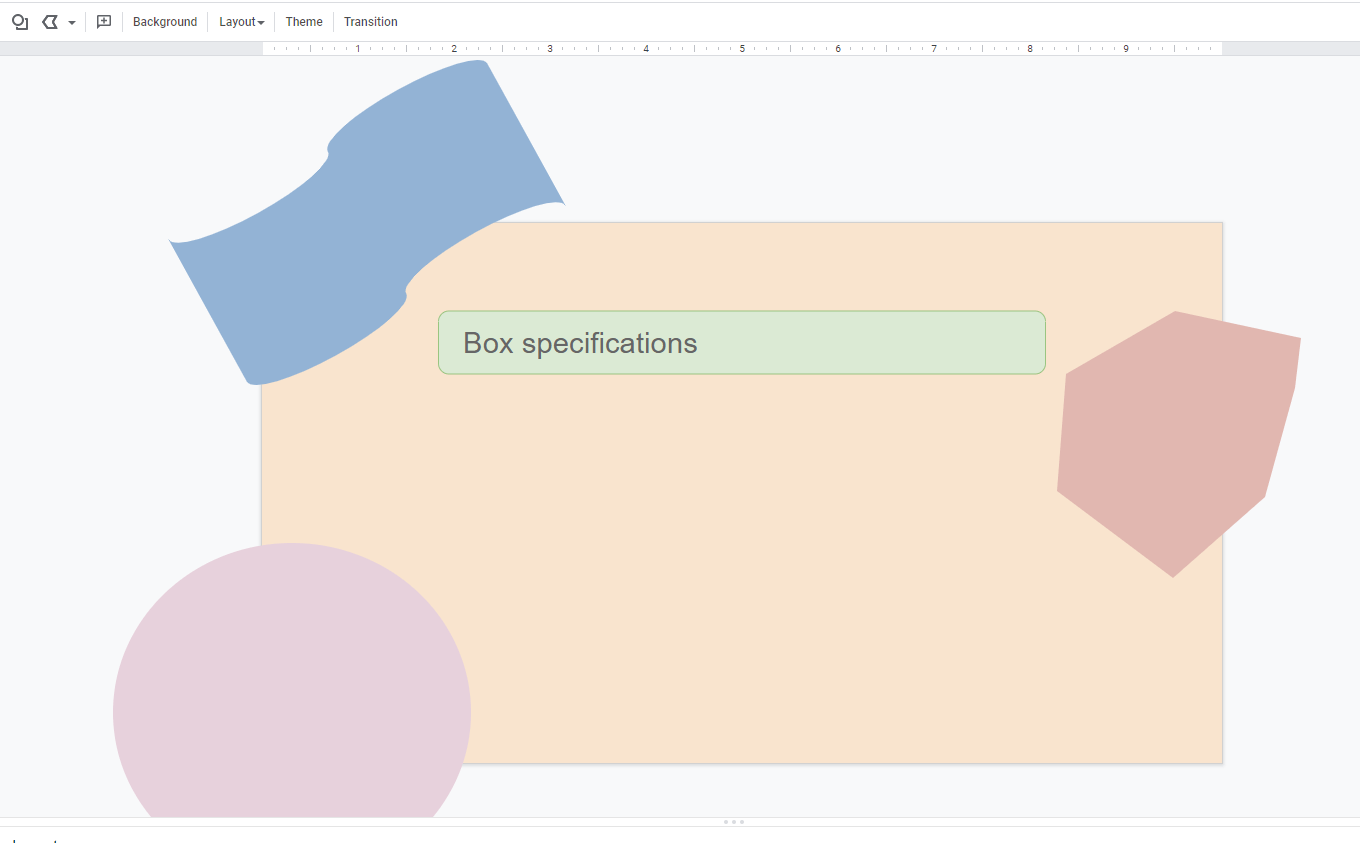1360x843 pixels.
Task: Click the ruler at the 9 mark
Action: [1126, 48]
